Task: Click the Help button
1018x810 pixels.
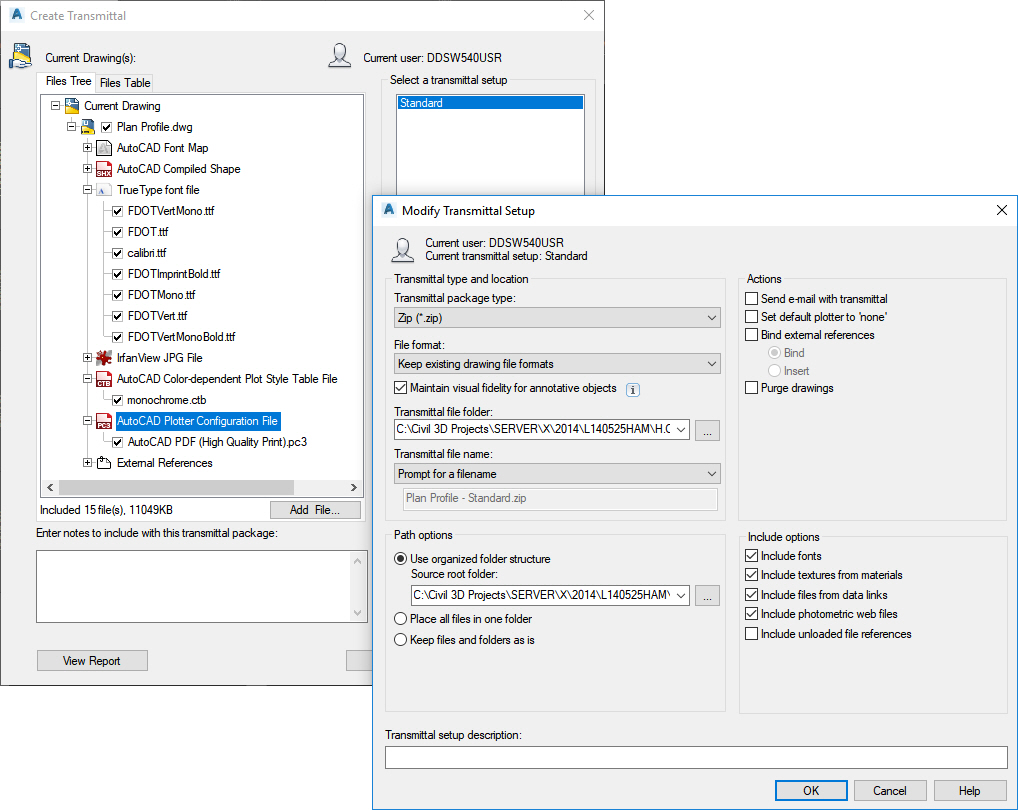Action: point(970,791)
